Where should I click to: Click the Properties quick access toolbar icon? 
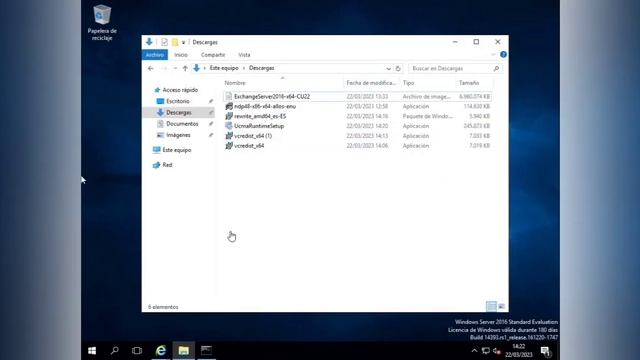164,42
